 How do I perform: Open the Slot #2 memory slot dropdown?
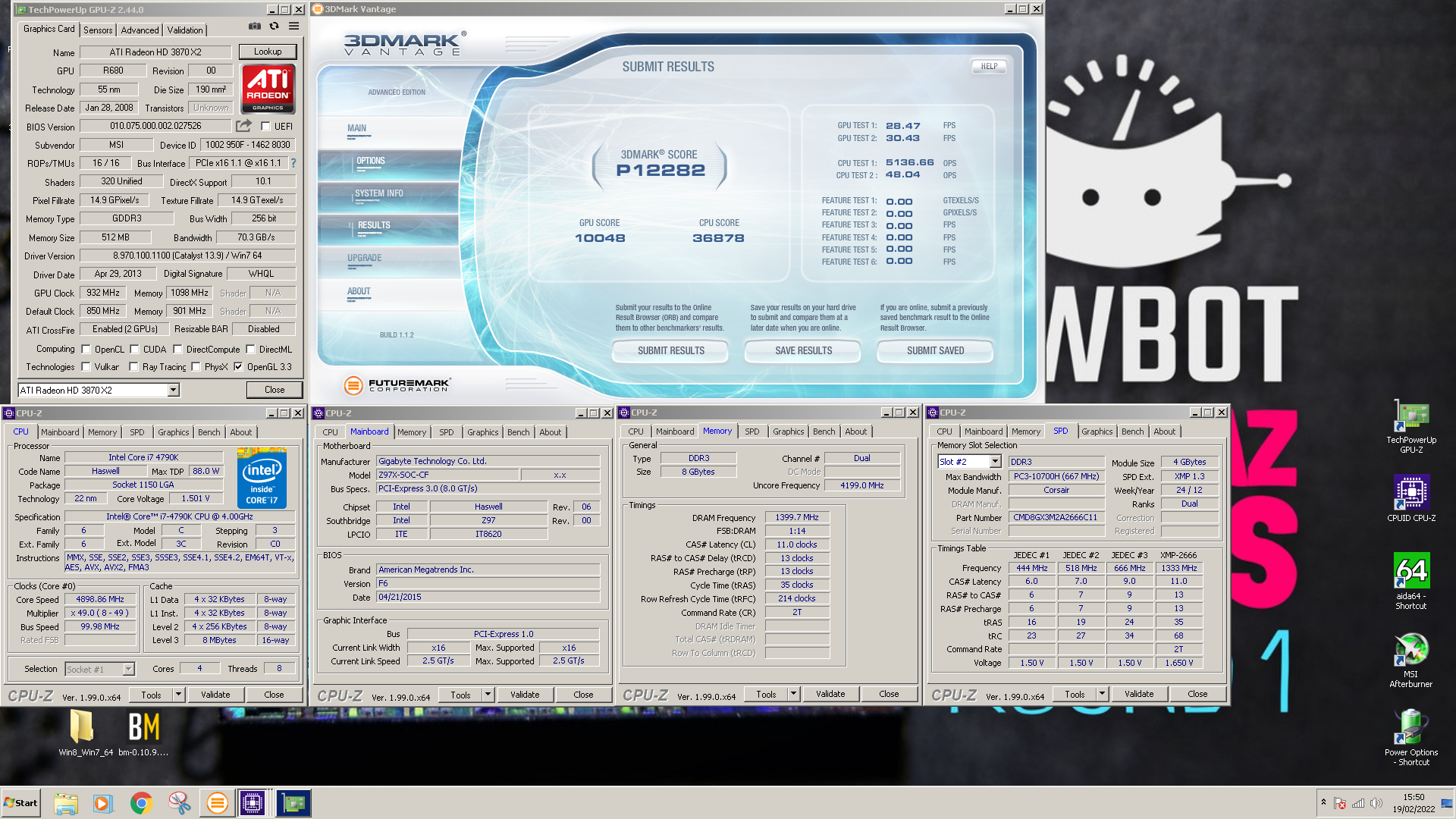995,462
